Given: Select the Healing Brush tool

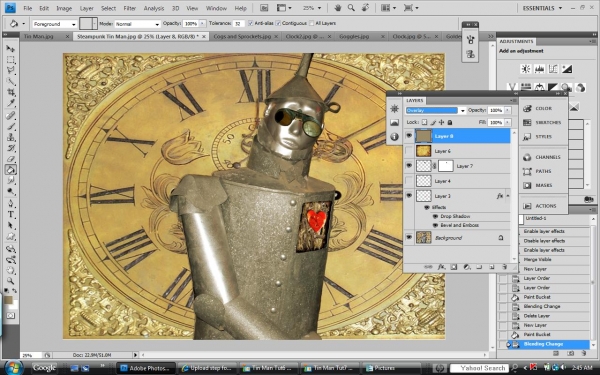Looking at the screenshot, I should [10, 115].
